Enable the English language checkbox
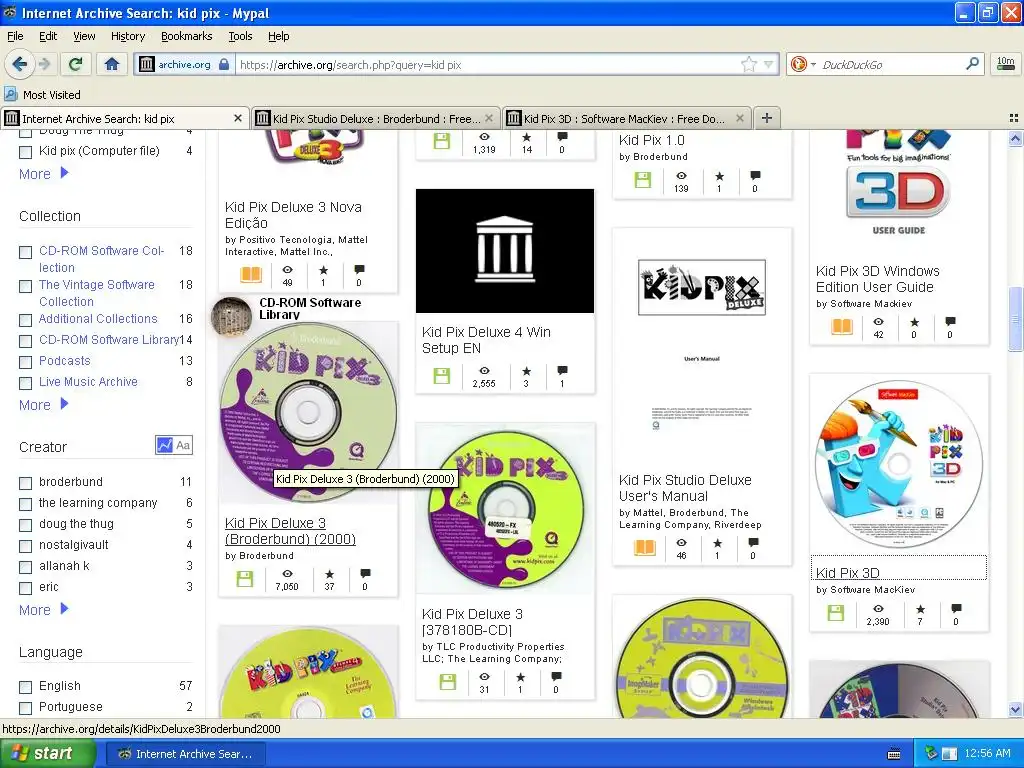This screenshot has width=1024, height=768. pyautogui.click(x=25, y=687)
